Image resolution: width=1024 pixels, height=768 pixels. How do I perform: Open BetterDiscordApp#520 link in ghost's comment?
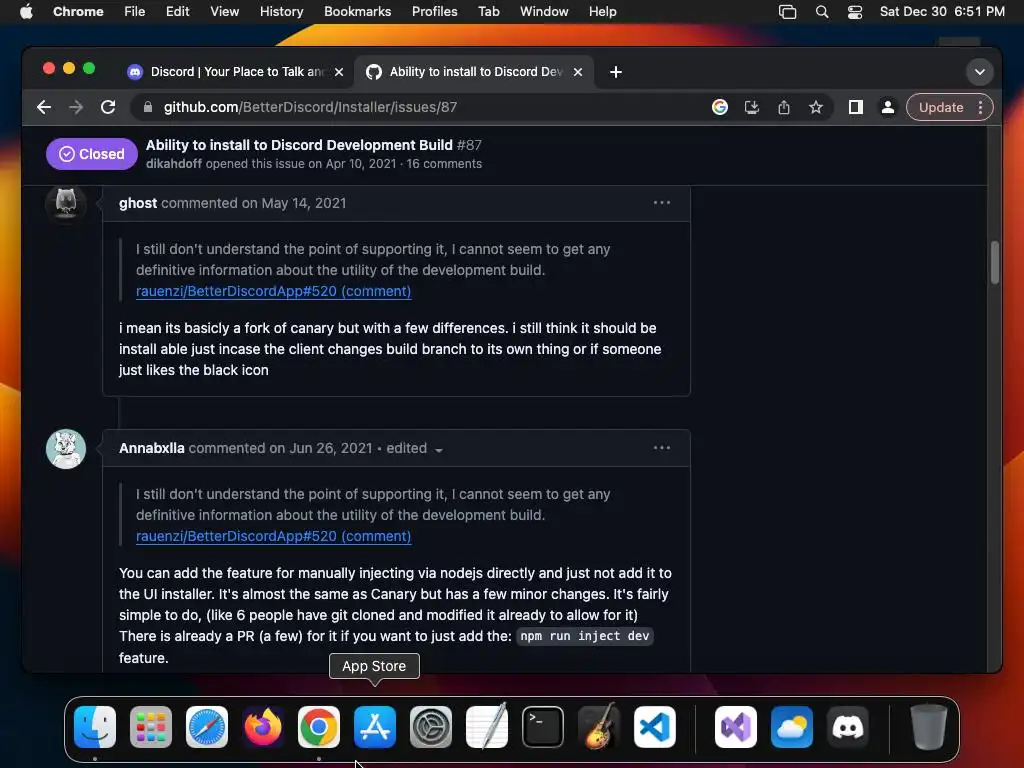(x=274, y=291)
